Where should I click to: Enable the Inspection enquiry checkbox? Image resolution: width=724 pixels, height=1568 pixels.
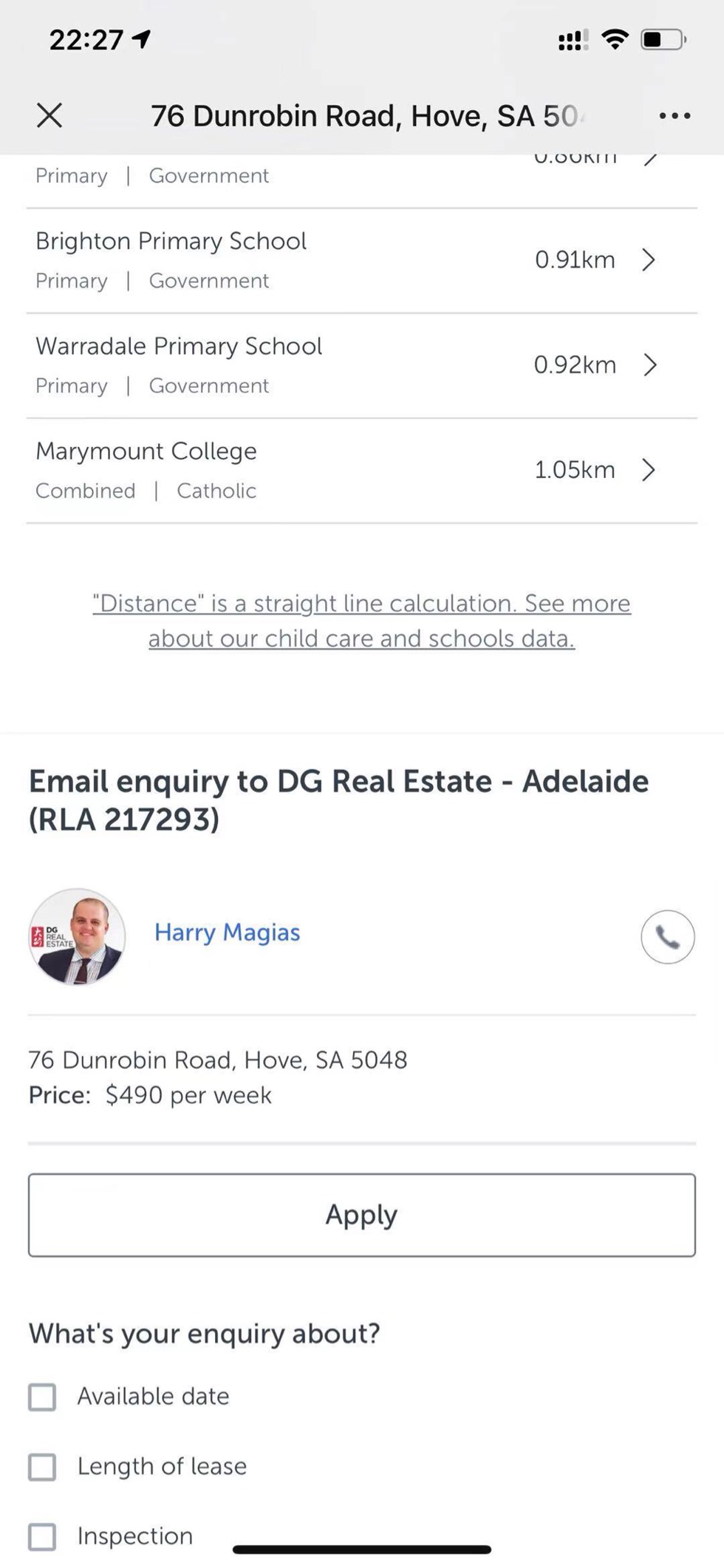point(42,1536)
